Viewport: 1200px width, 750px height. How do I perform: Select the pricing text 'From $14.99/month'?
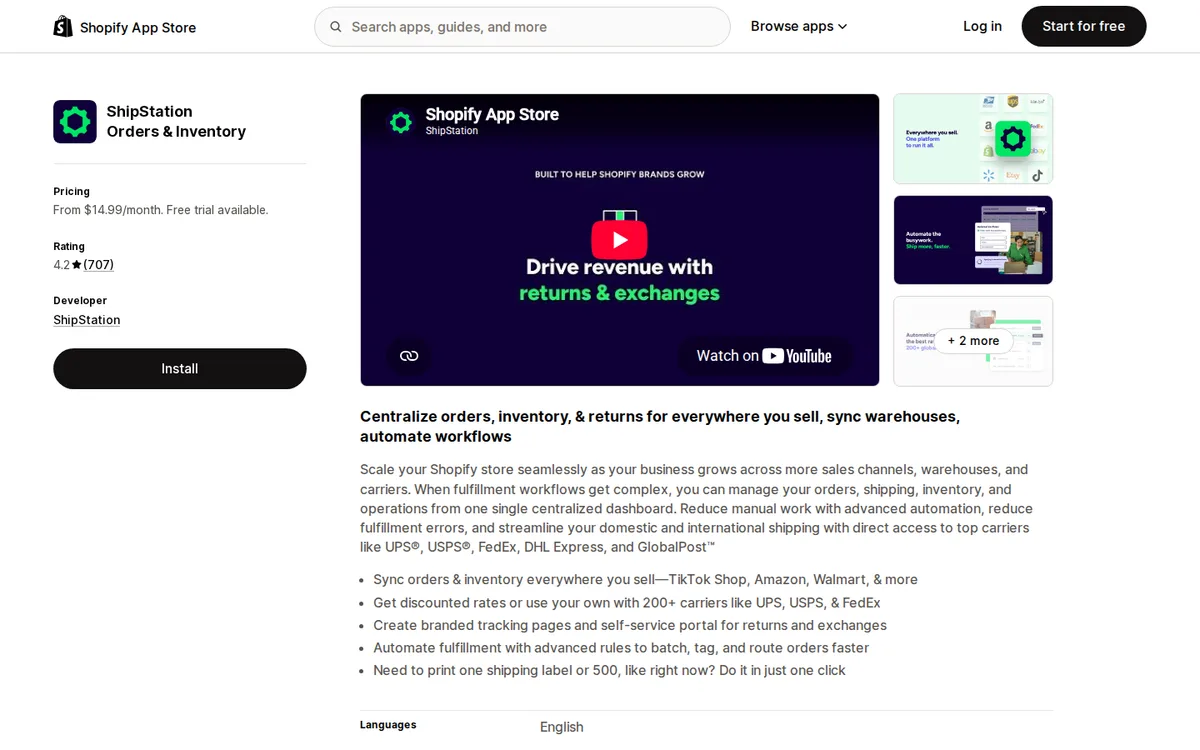107,210
